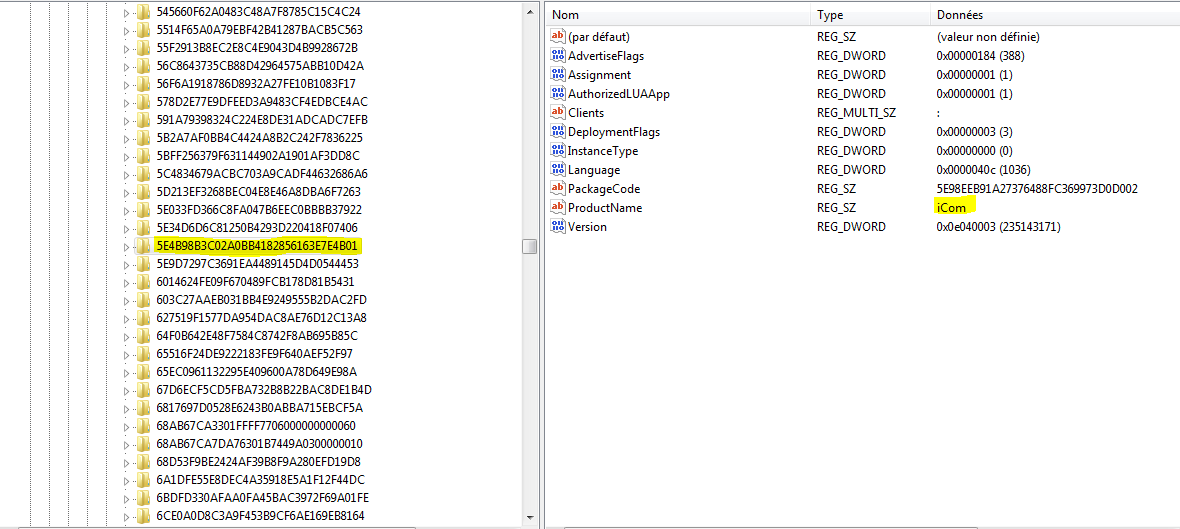Click the Language DWORD value icon

pos(558,170)
